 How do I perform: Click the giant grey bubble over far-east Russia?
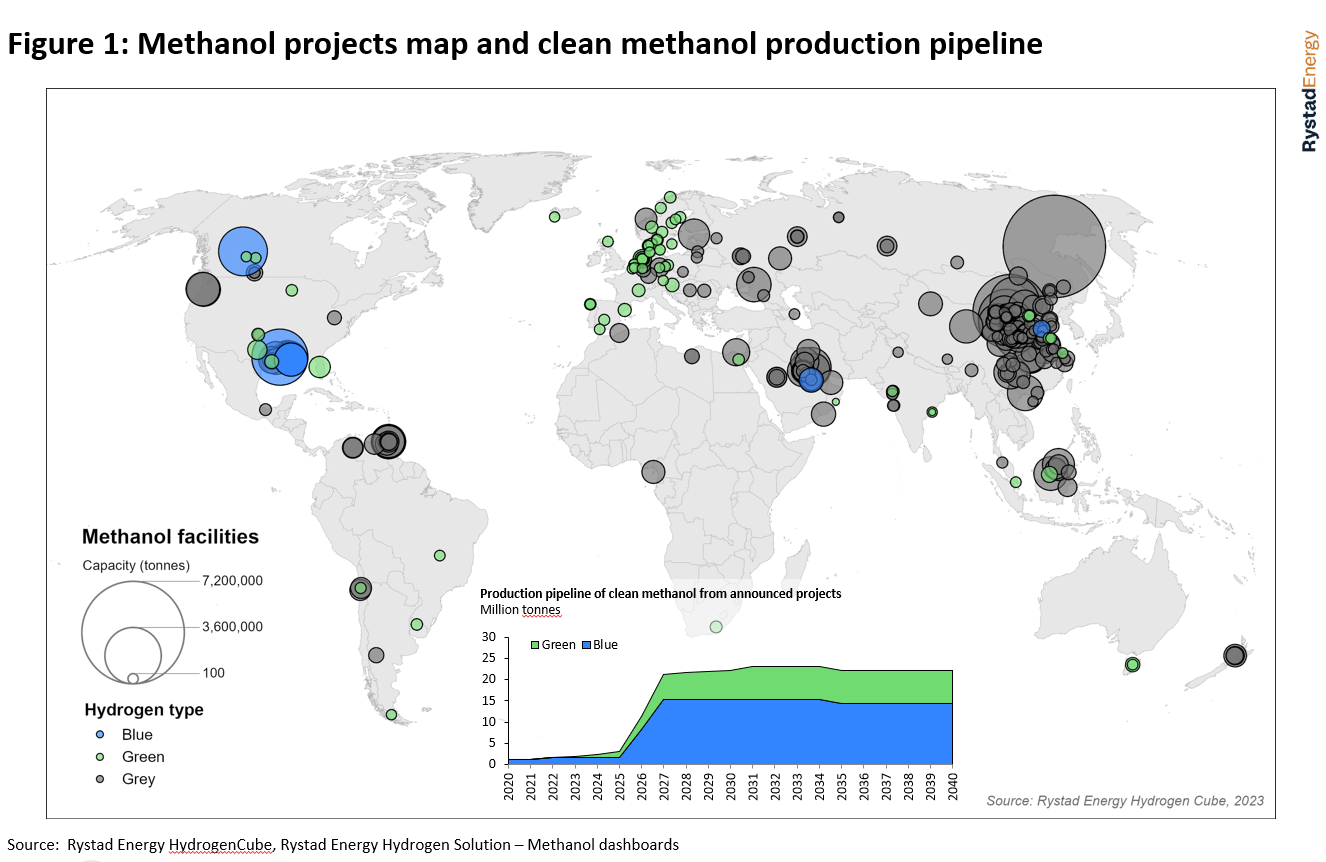coord(1054,246)
